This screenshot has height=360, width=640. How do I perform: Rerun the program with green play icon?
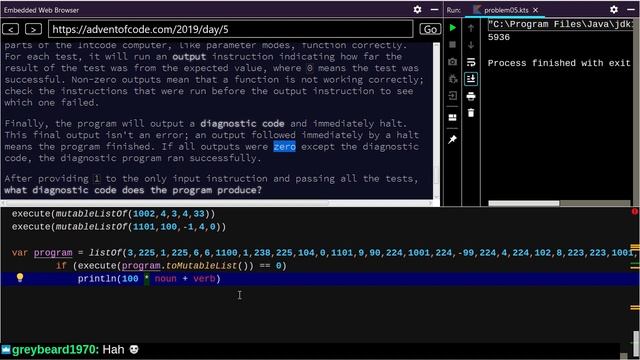452,28
